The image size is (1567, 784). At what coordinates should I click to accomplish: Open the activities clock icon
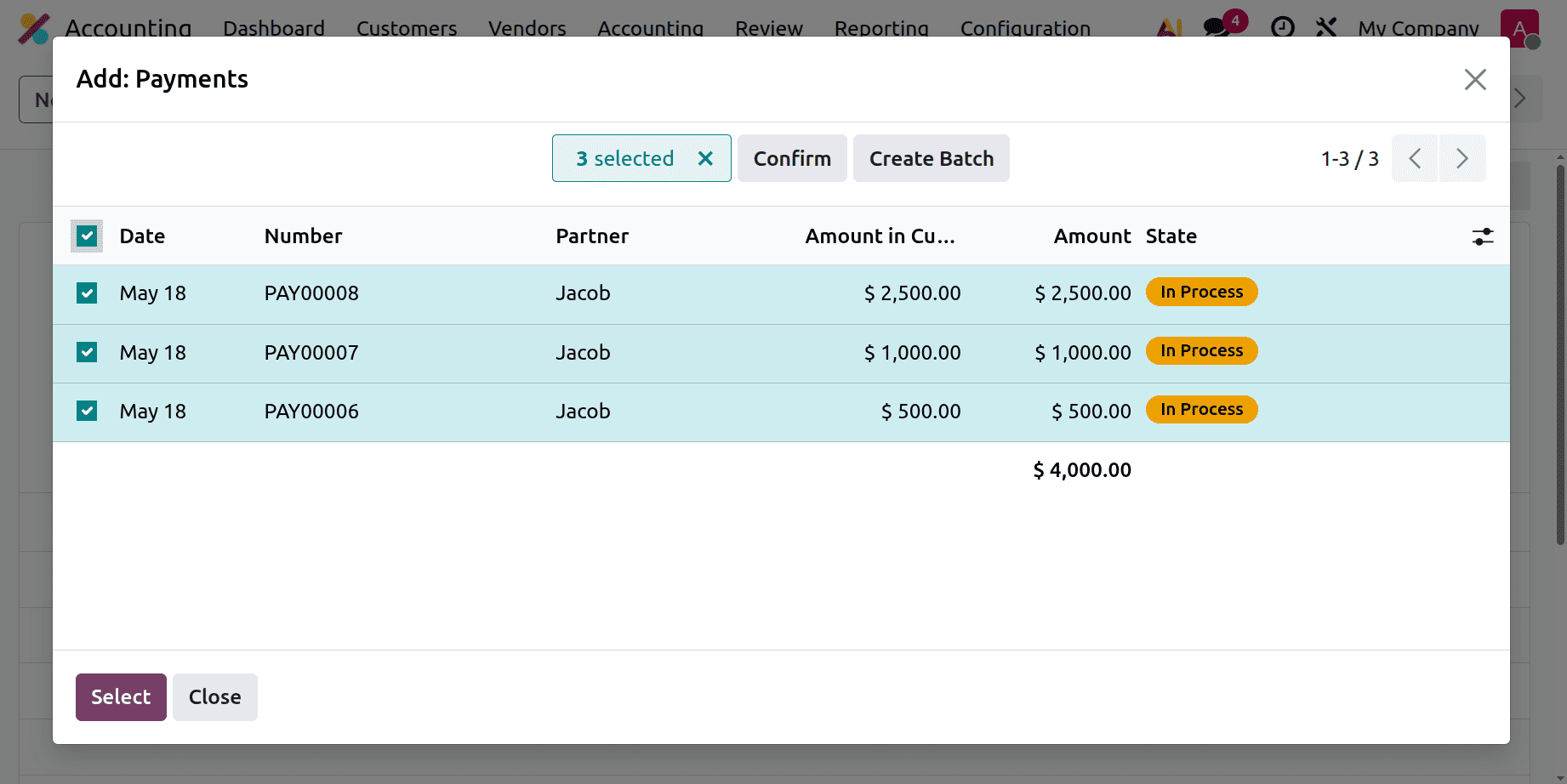[1283, 28]
